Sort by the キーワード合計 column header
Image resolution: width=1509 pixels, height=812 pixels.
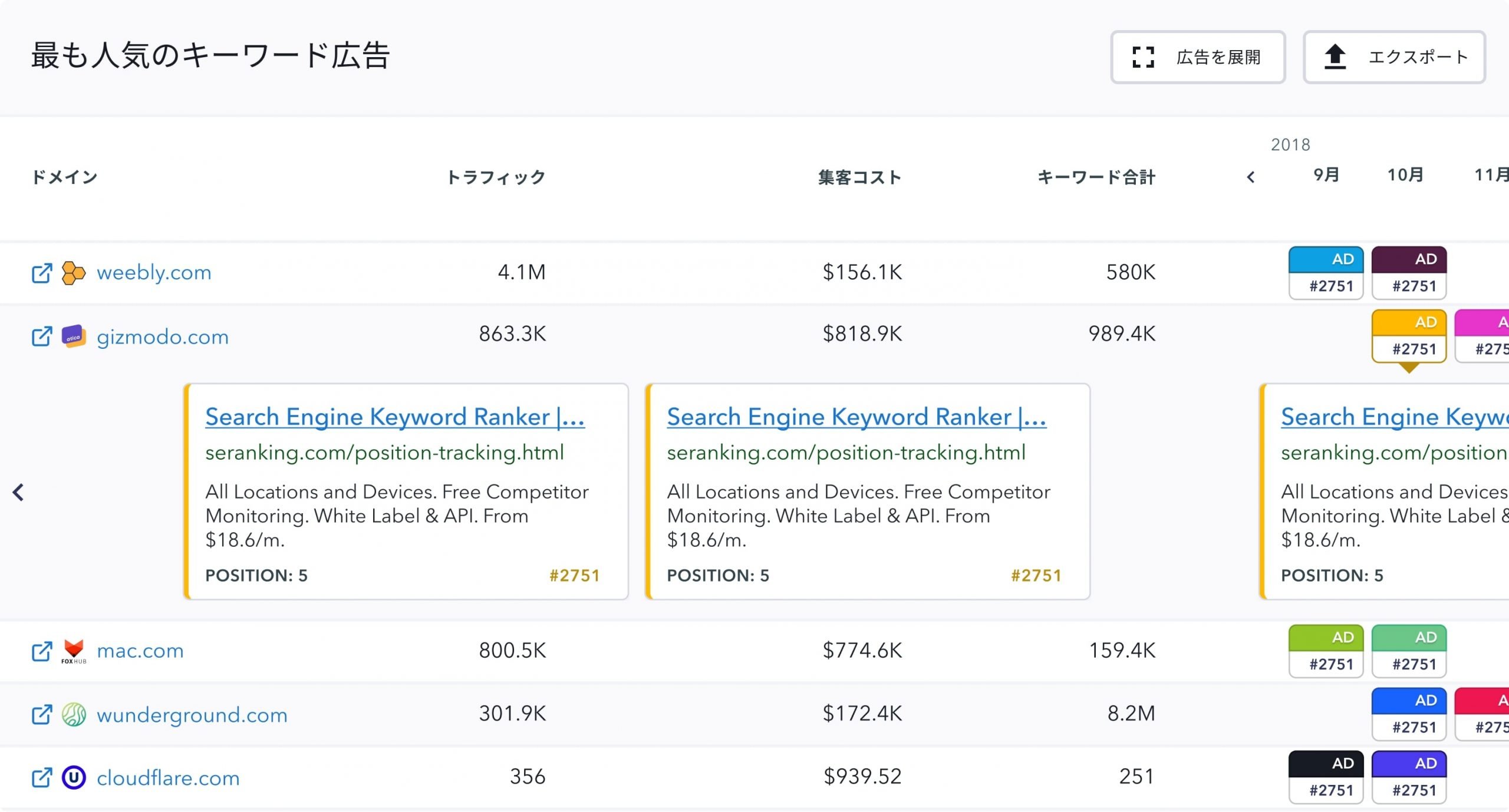coord(1096,177)
